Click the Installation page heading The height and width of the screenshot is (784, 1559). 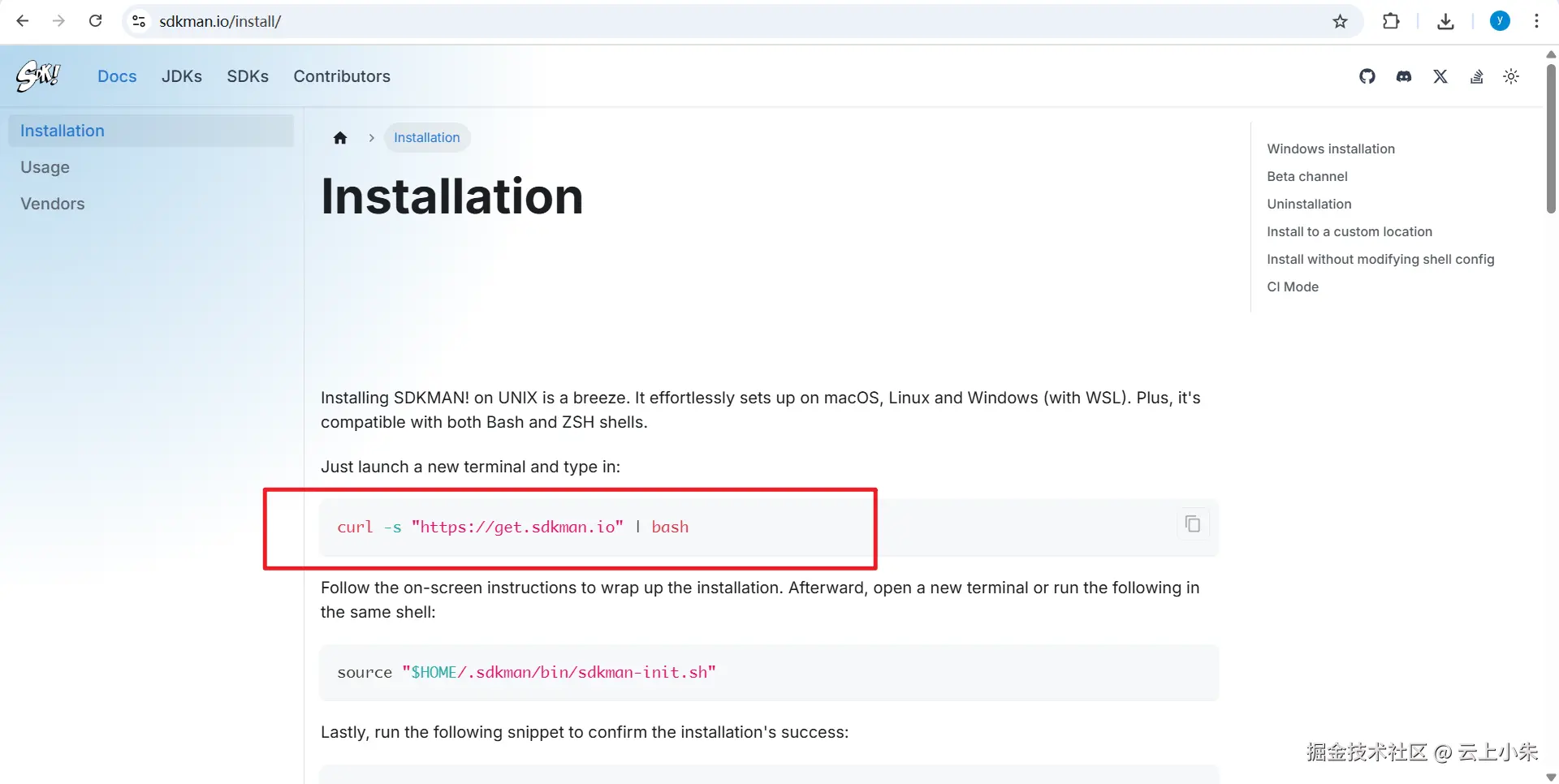pyautogui.click(x=452, y=196)
